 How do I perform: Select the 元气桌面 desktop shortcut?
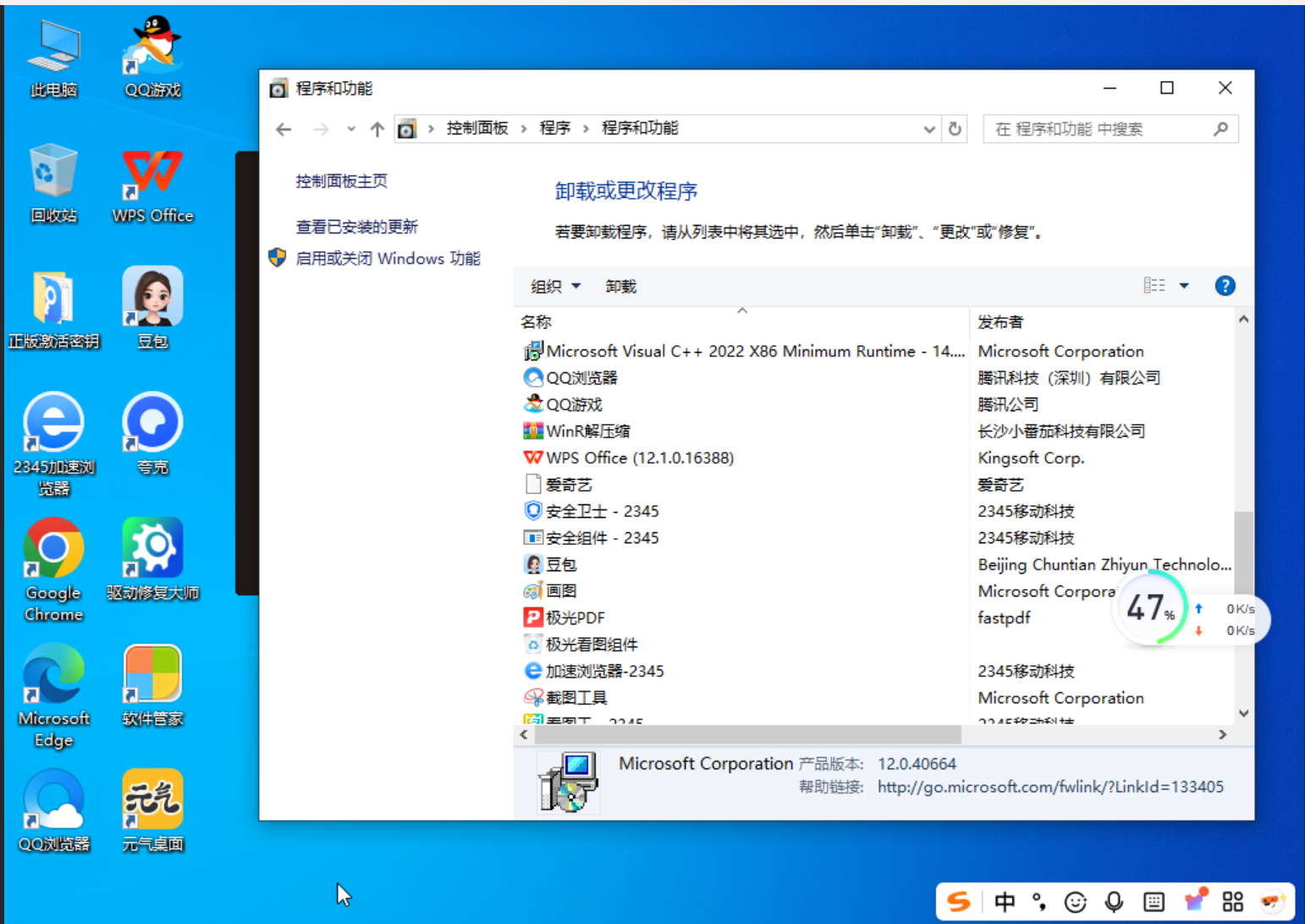tap(152, 811)
